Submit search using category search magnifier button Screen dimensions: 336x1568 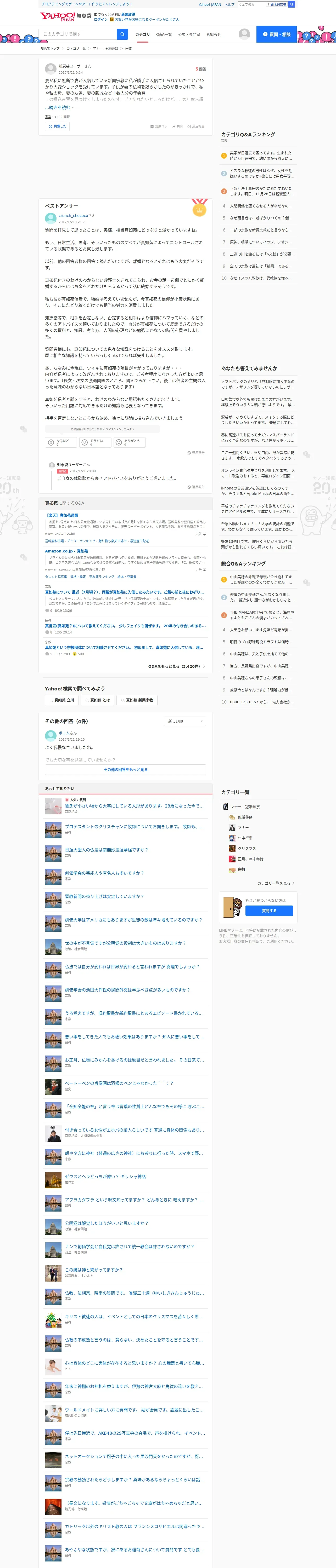[x=122, y=34]
